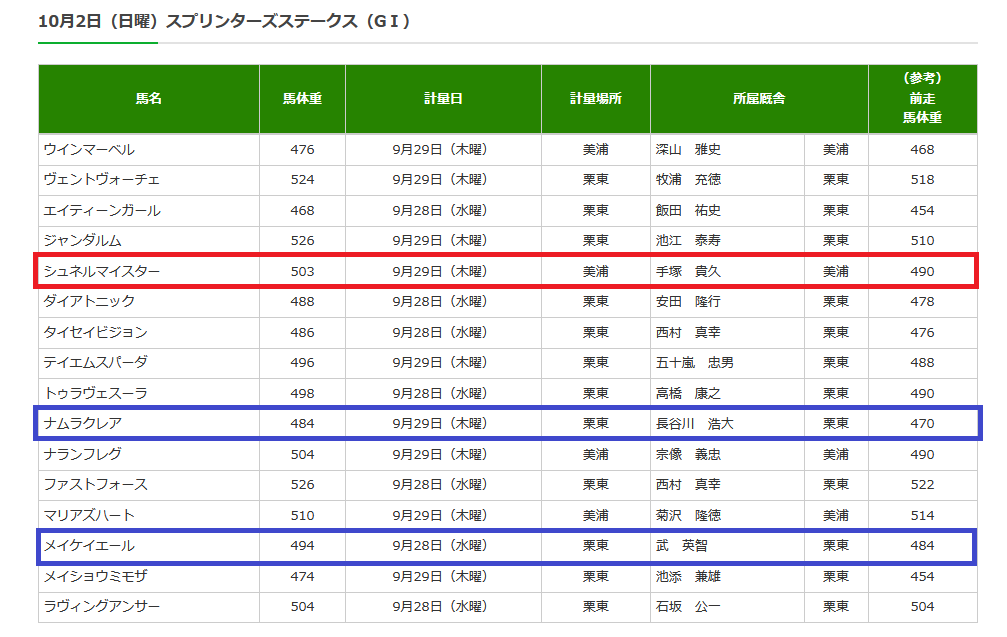Click trainer name 深山 雅史

pyautogui.click(x=688, y=150)
